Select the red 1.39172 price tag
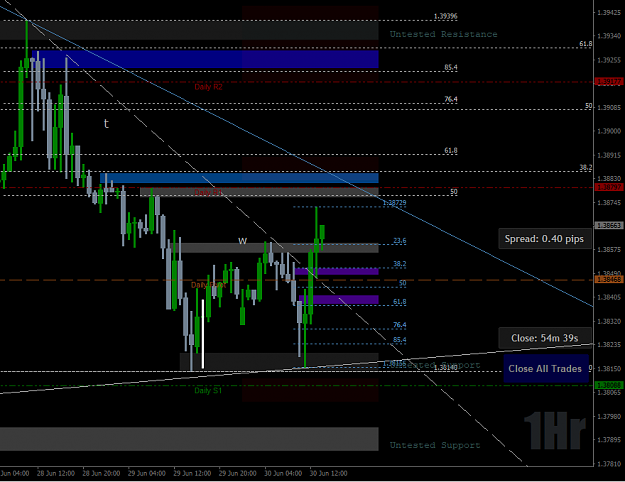 [x=609, y=82]
